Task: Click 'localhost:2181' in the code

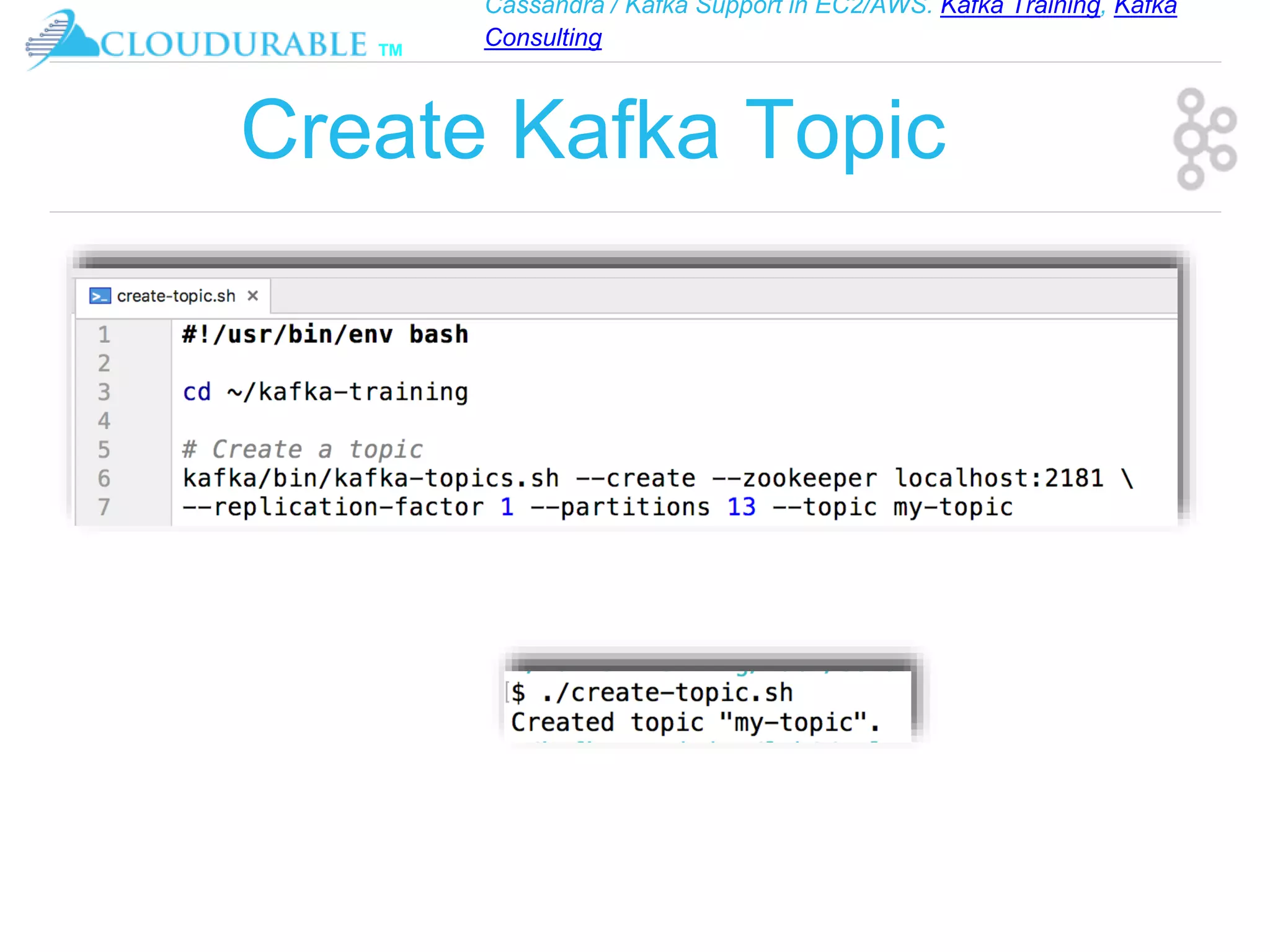Action: click(999, 478)
